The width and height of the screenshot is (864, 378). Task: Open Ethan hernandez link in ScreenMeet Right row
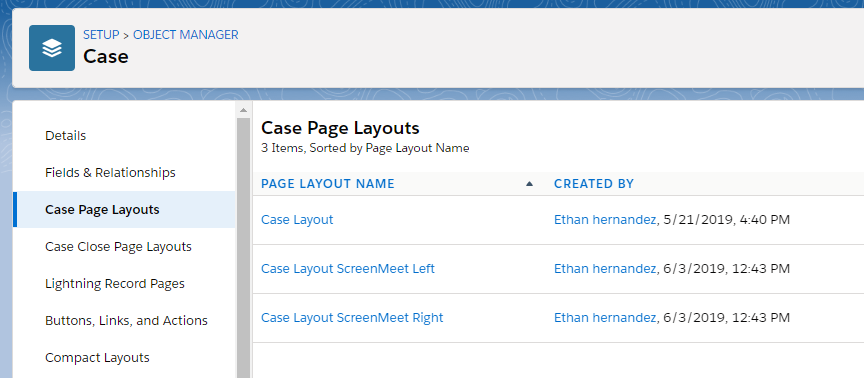point(605,317)
